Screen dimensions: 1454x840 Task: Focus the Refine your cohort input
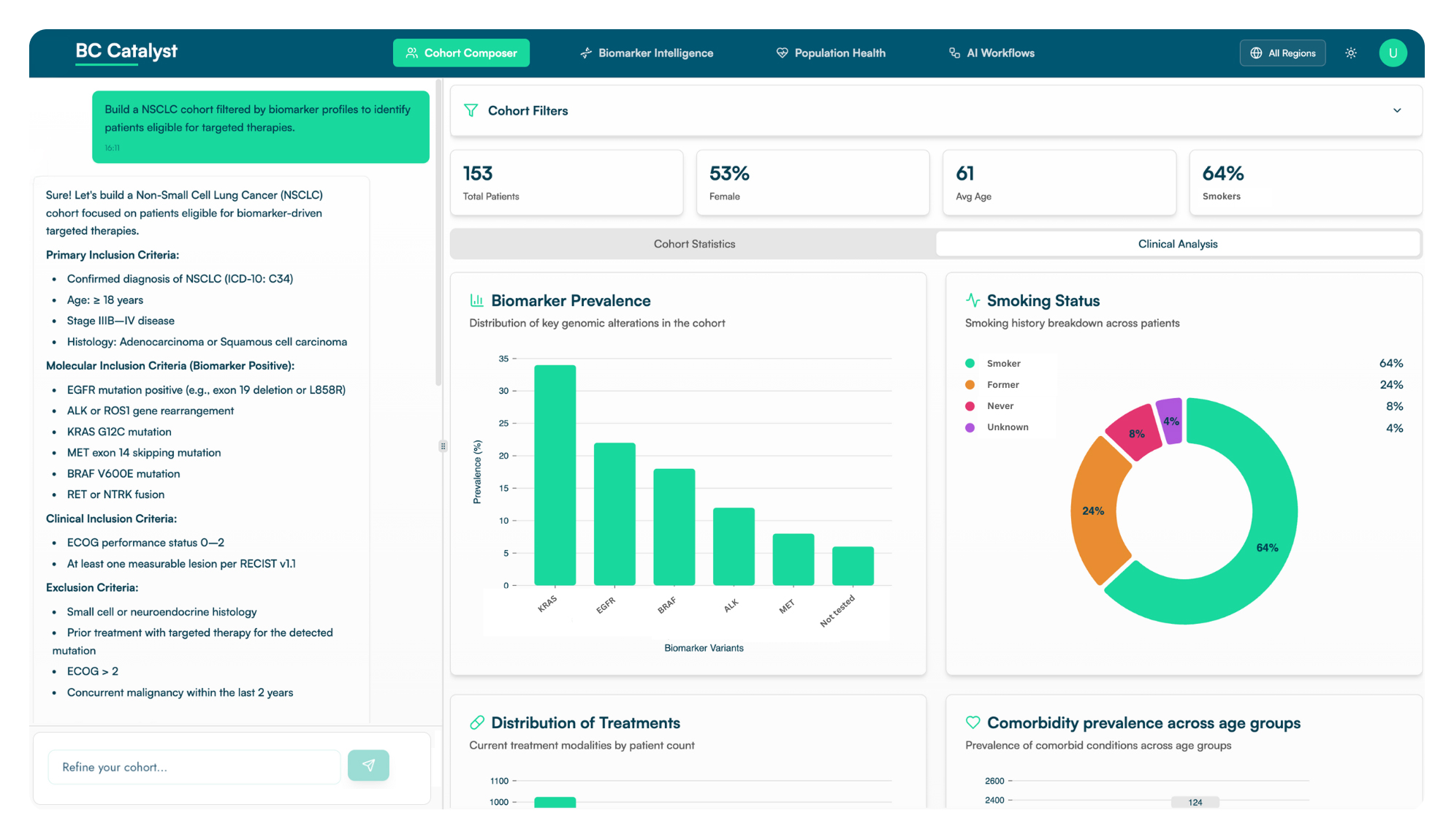[194, 767]
